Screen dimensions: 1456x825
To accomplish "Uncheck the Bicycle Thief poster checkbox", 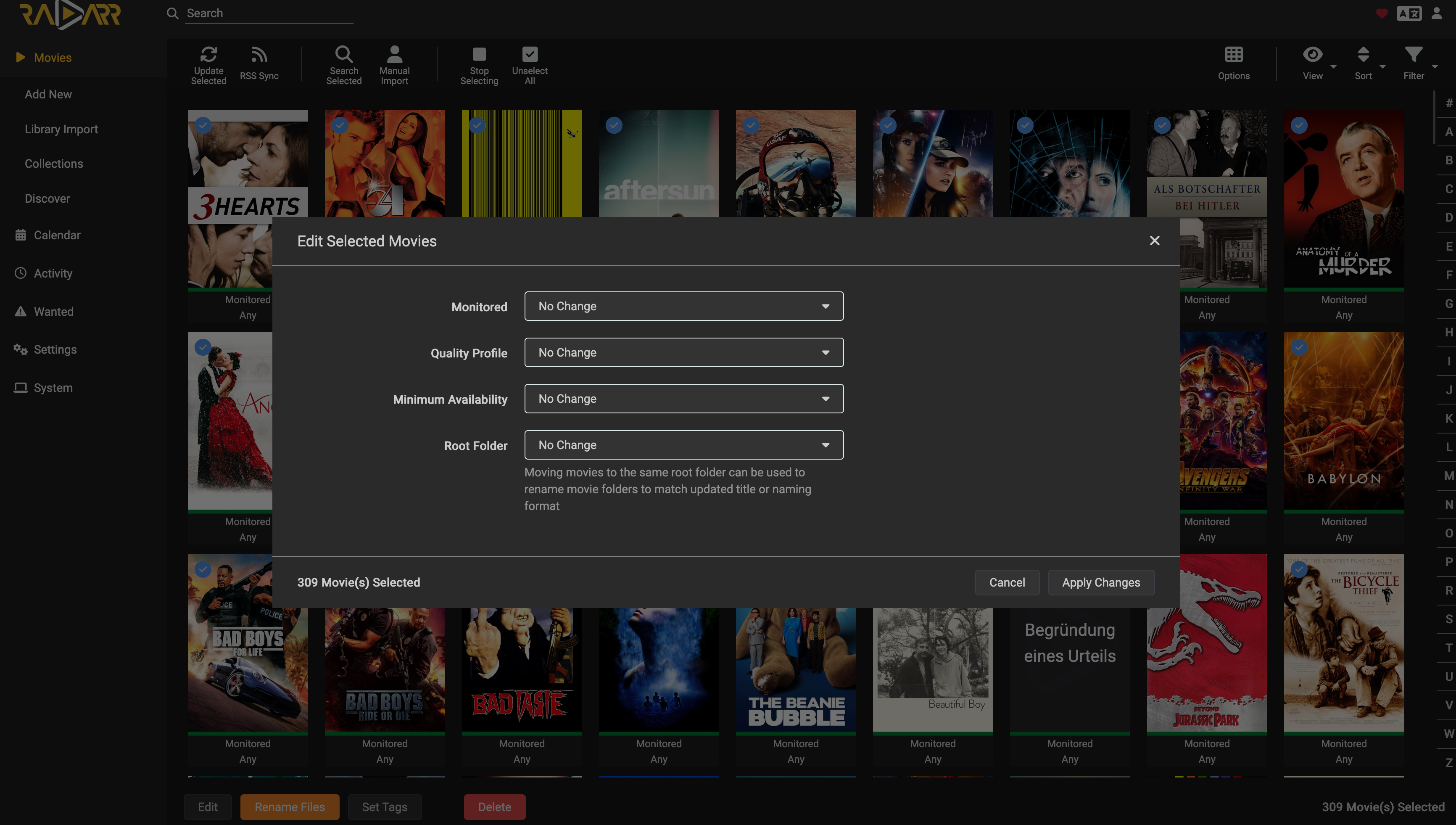I will 1299,569.
